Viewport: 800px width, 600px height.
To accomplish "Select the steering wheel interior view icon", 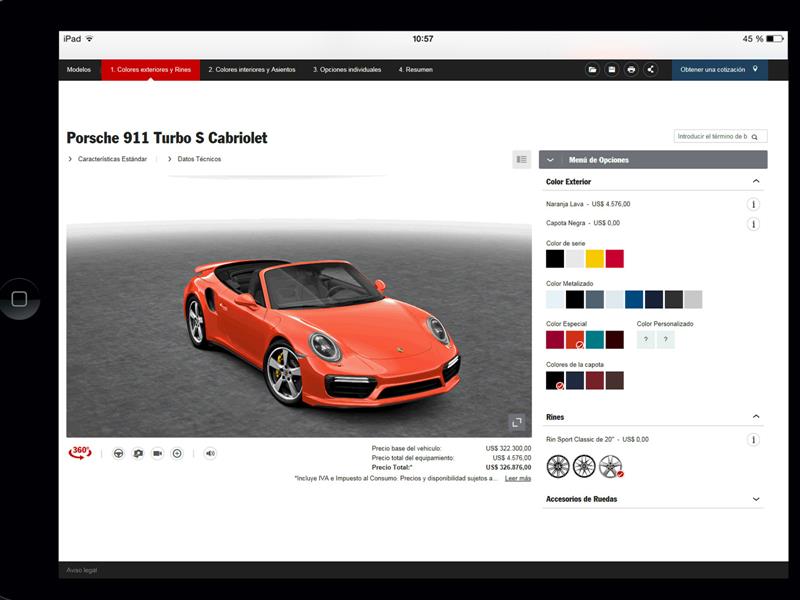I will 118,453.
